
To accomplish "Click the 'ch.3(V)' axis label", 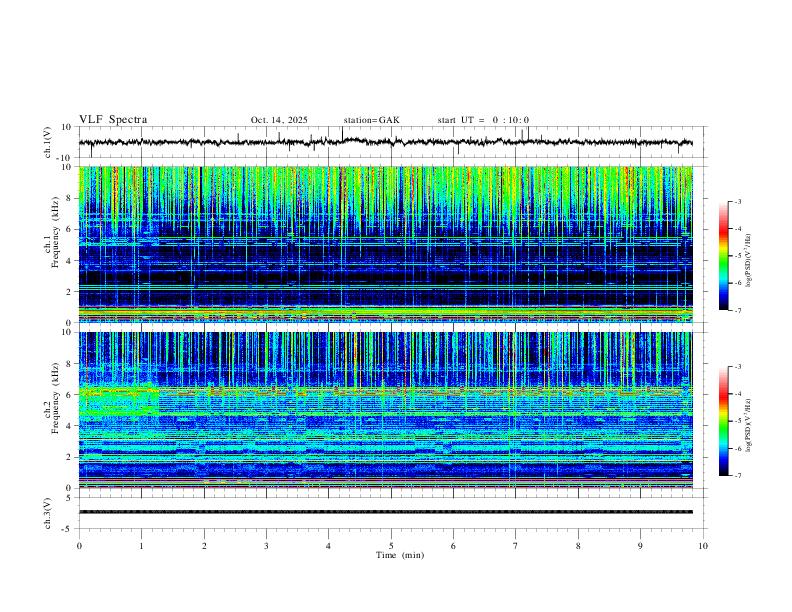I will pyautogui.click(x=48, y=513).
